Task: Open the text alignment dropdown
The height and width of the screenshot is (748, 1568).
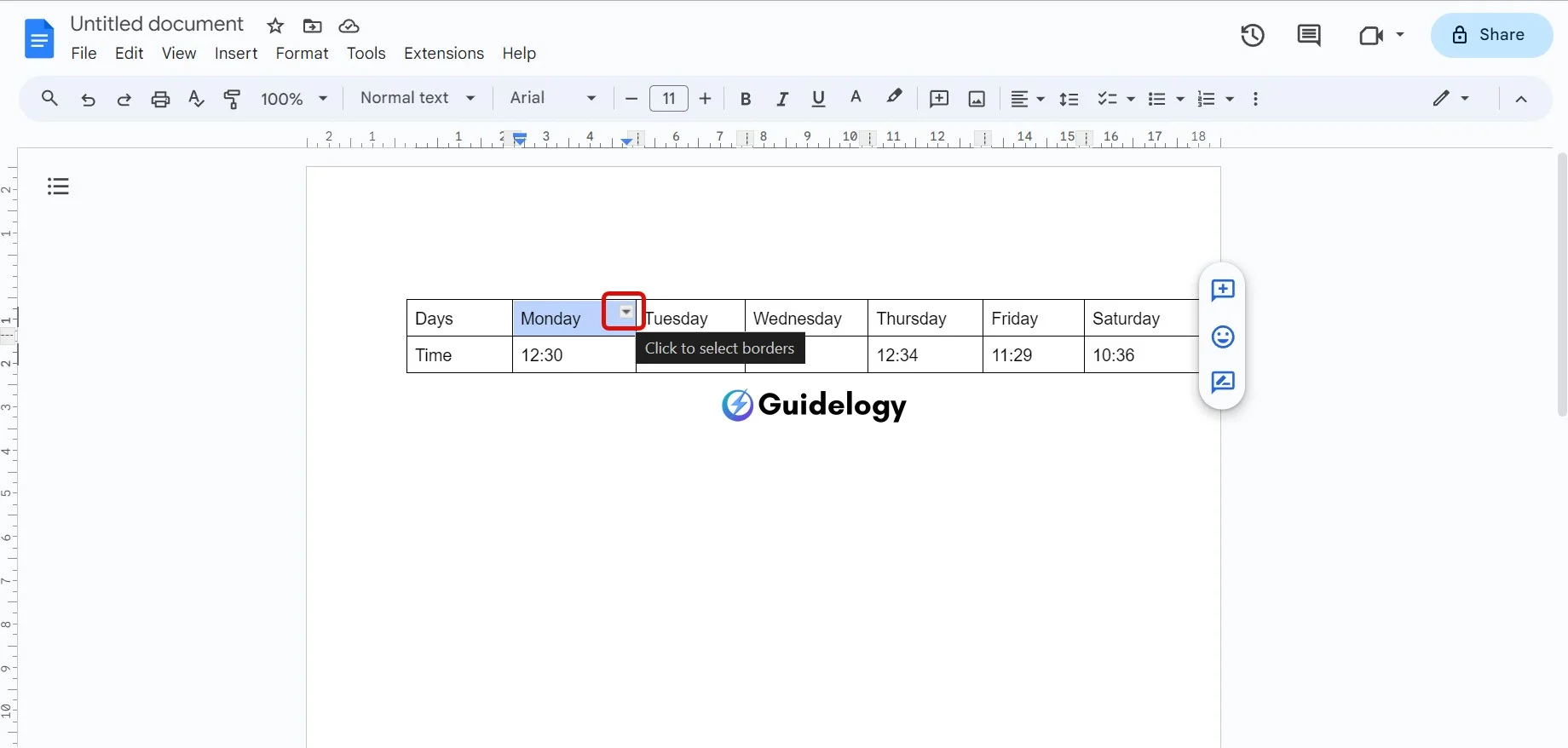Action: 1027,99
